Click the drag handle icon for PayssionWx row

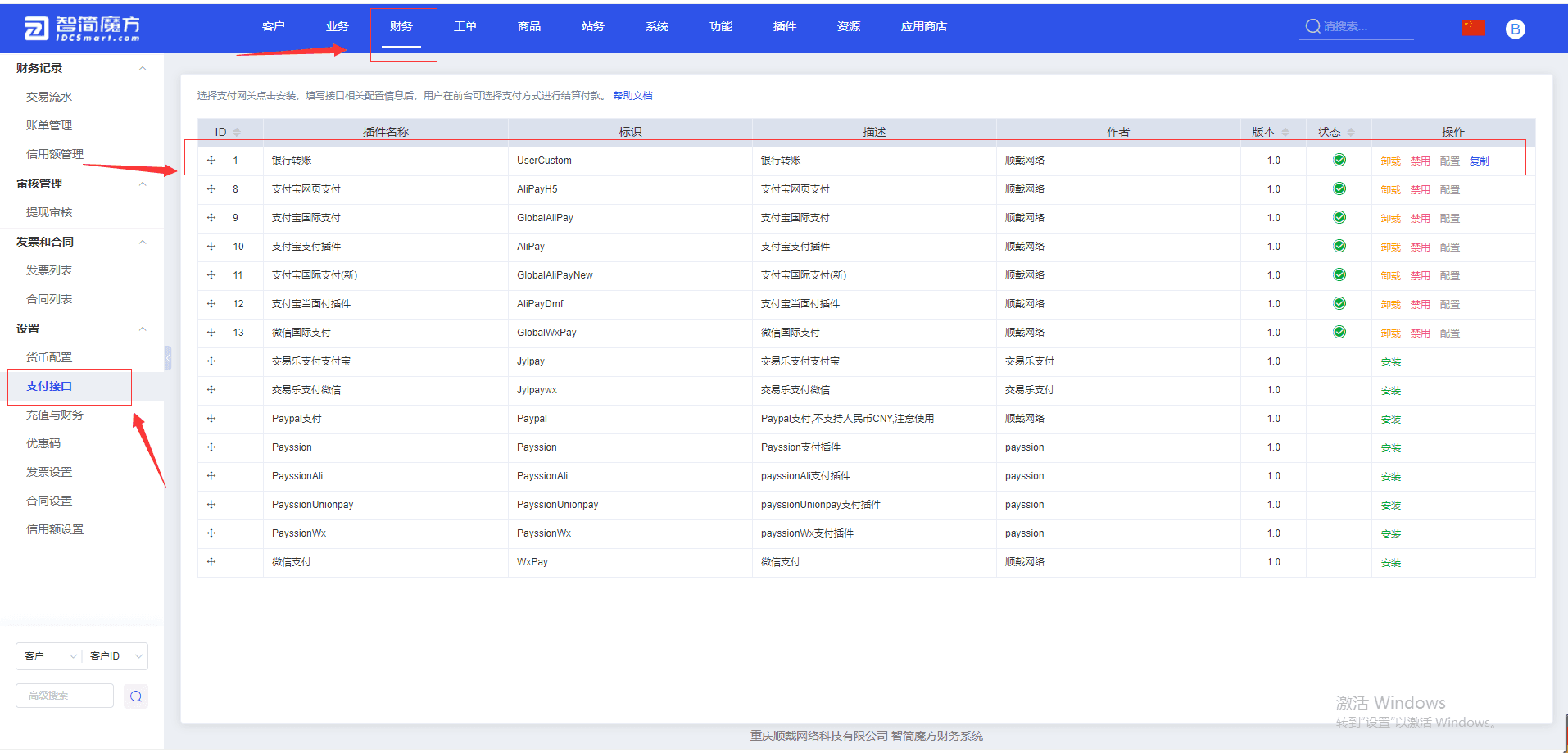211,533
